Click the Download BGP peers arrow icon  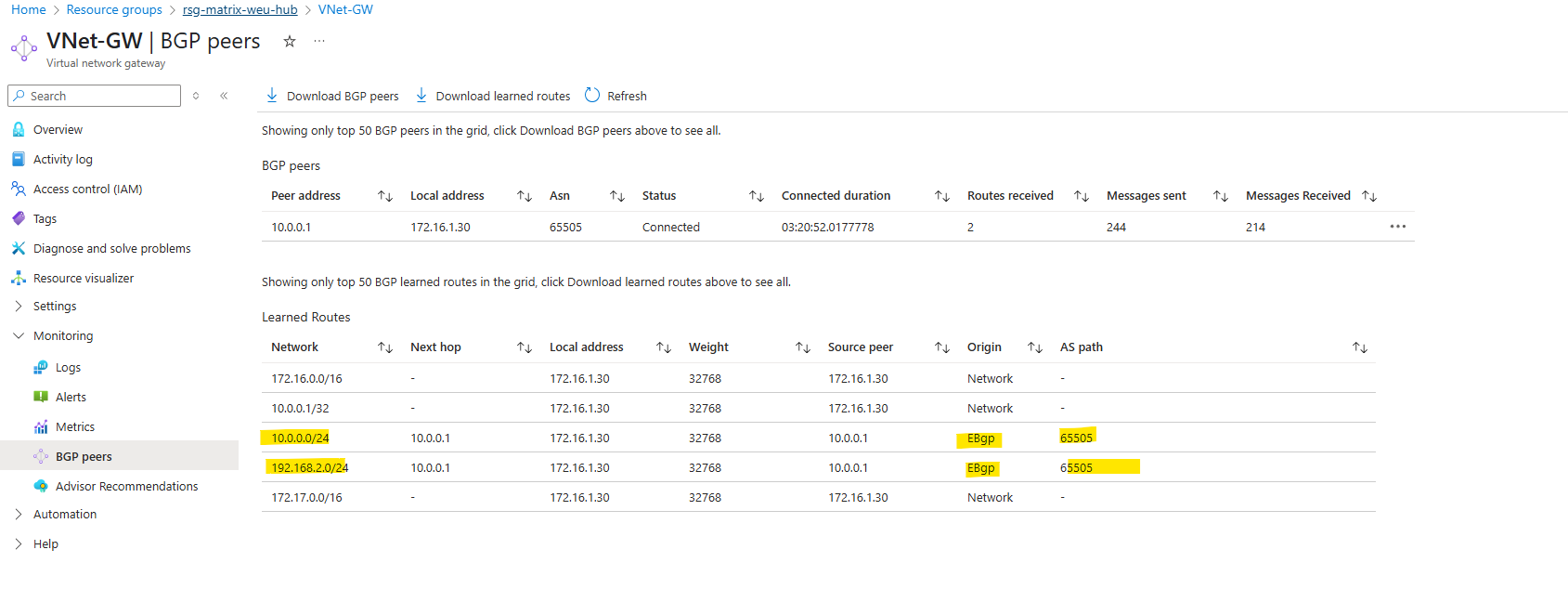coord(272,95)
